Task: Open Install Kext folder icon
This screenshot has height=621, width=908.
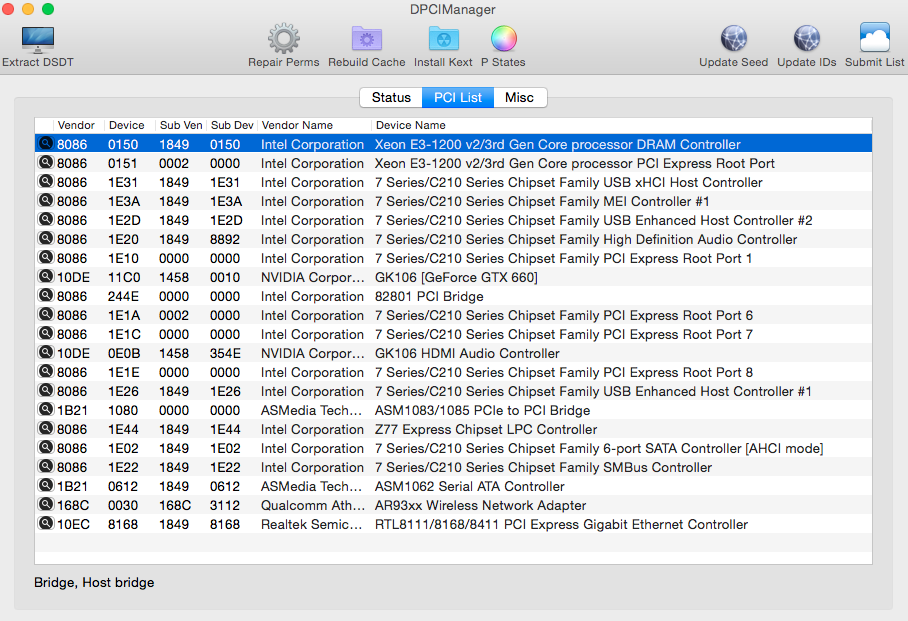Action: click(x=443, y=39)
